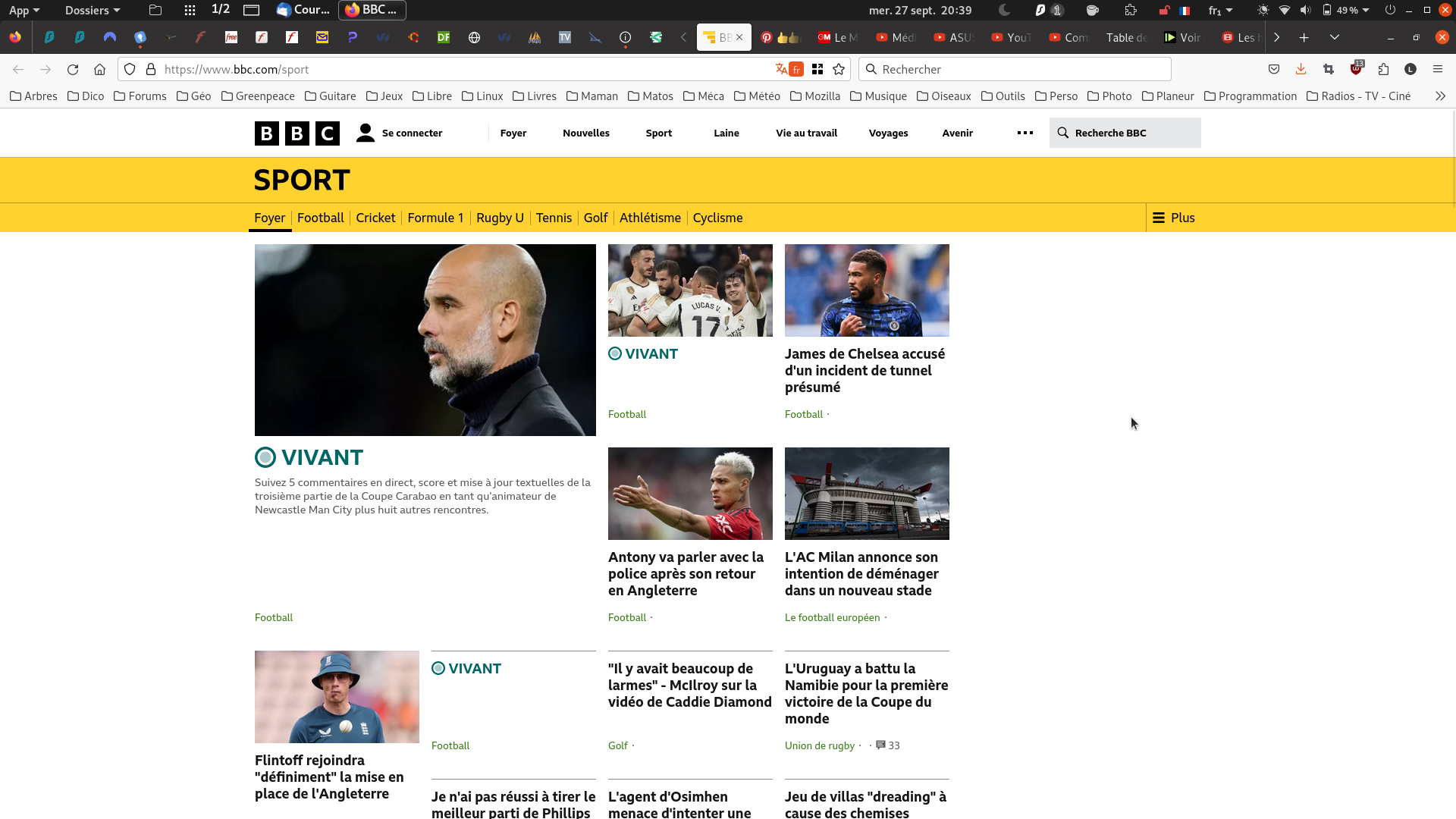The width and height of the screenshot is (1456, 819).
Task: Open the GNOME night mode moon icon
Action: (1005, 10)
